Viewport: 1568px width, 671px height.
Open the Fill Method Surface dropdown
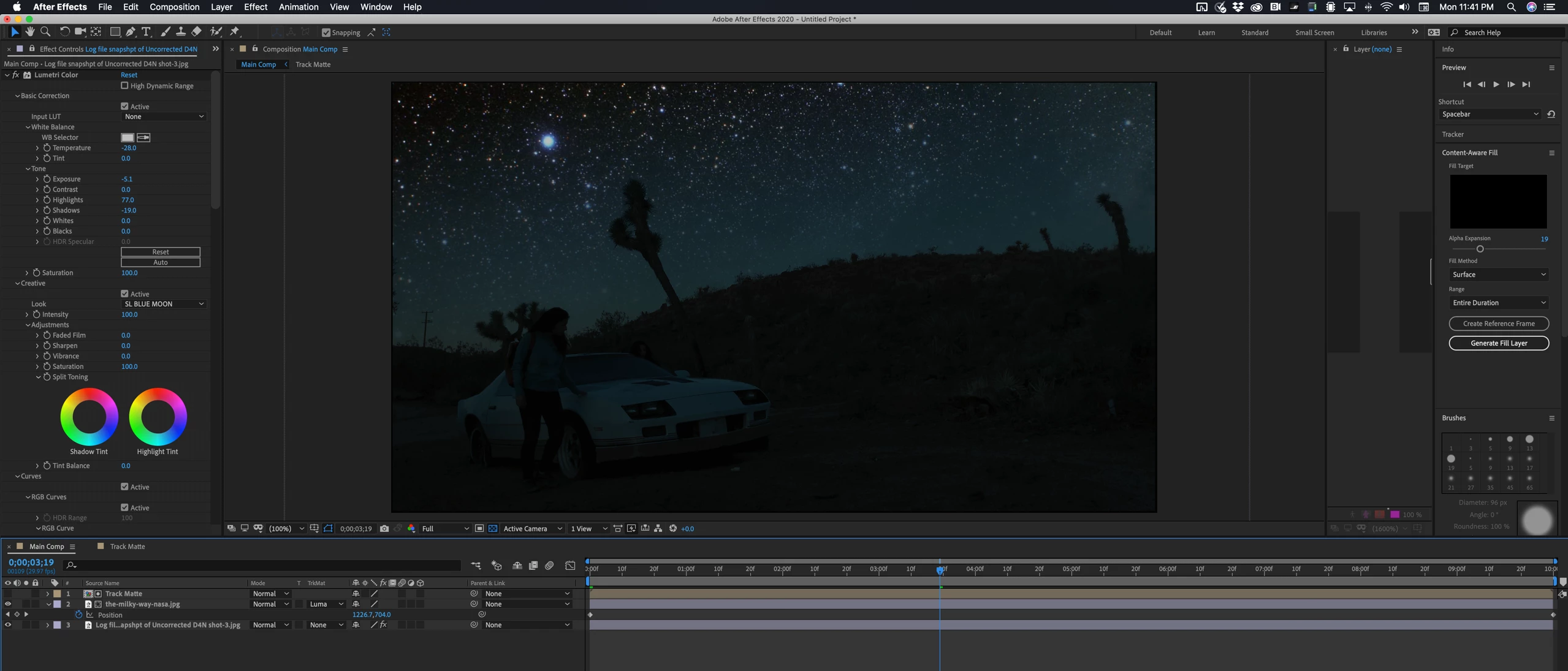(x=1498, y=275)
